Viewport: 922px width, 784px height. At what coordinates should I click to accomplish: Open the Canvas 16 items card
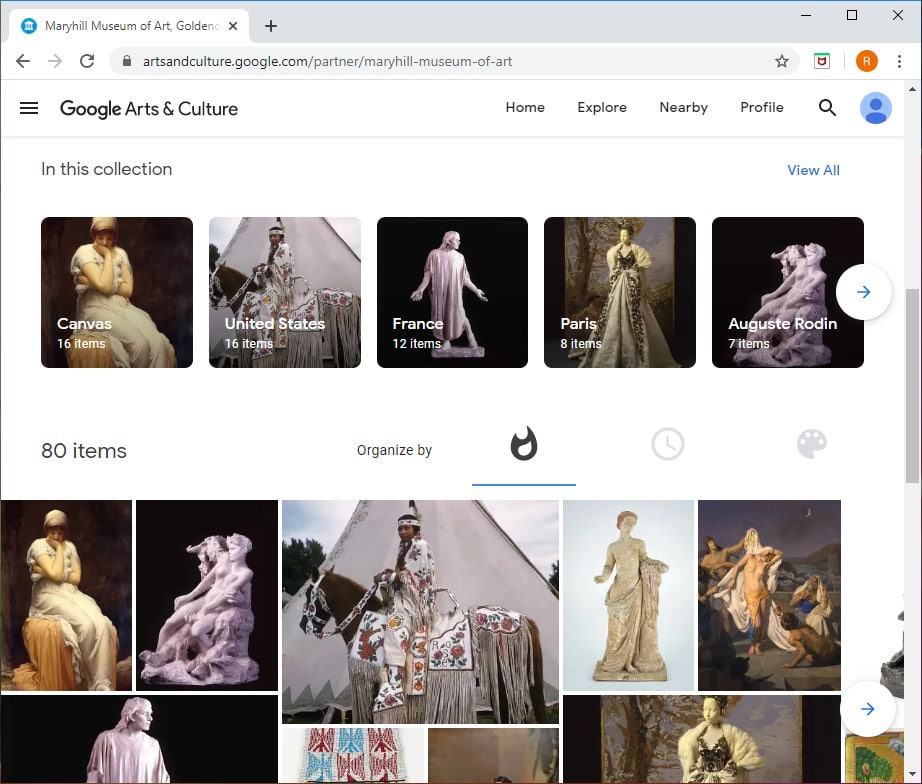117,292
